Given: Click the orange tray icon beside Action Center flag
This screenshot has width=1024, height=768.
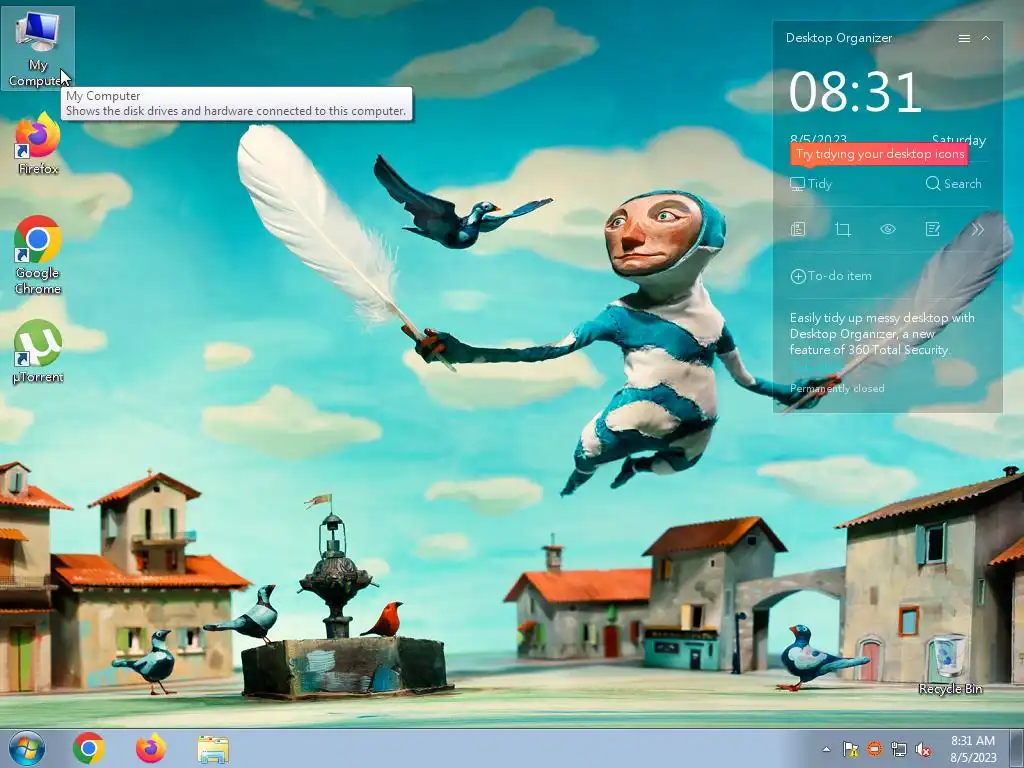Looking at the screenshot, I should coord(874,749).
